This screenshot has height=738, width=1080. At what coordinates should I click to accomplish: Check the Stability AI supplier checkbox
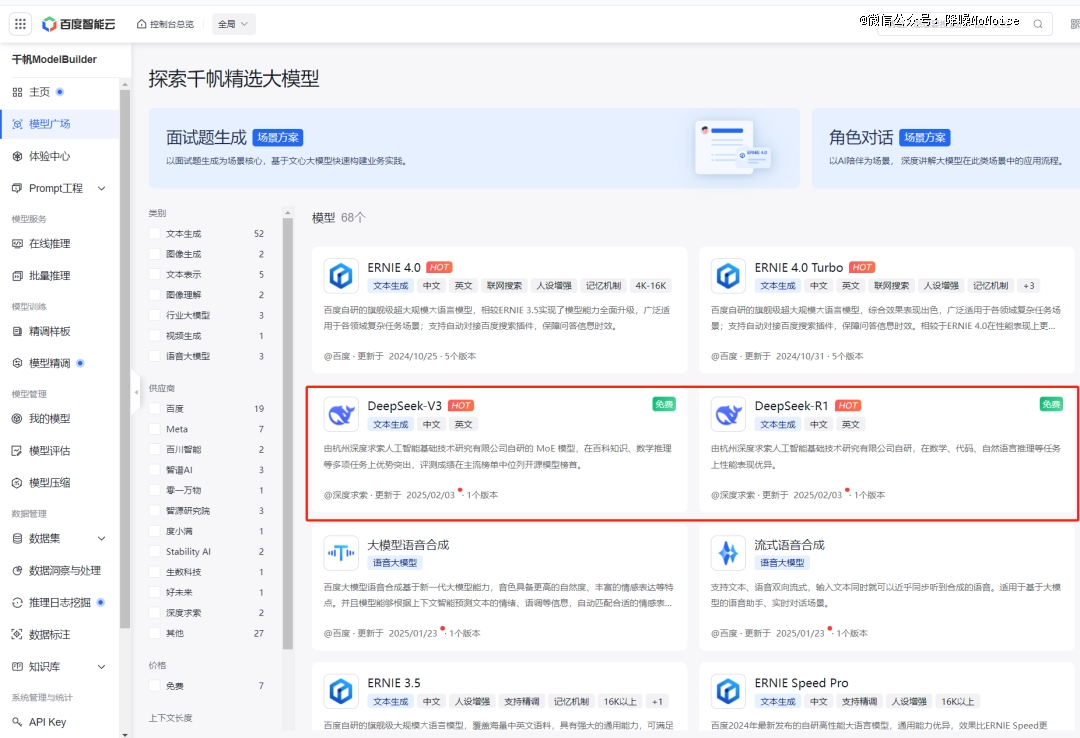pos(155,551)
